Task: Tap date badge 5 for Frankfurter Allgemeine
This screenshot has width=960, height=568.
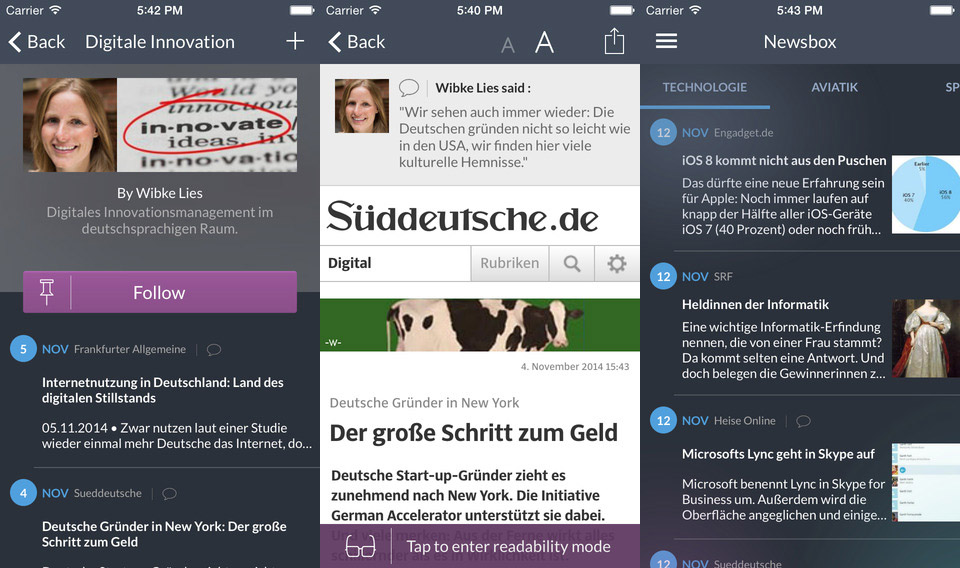Action: 23,349
